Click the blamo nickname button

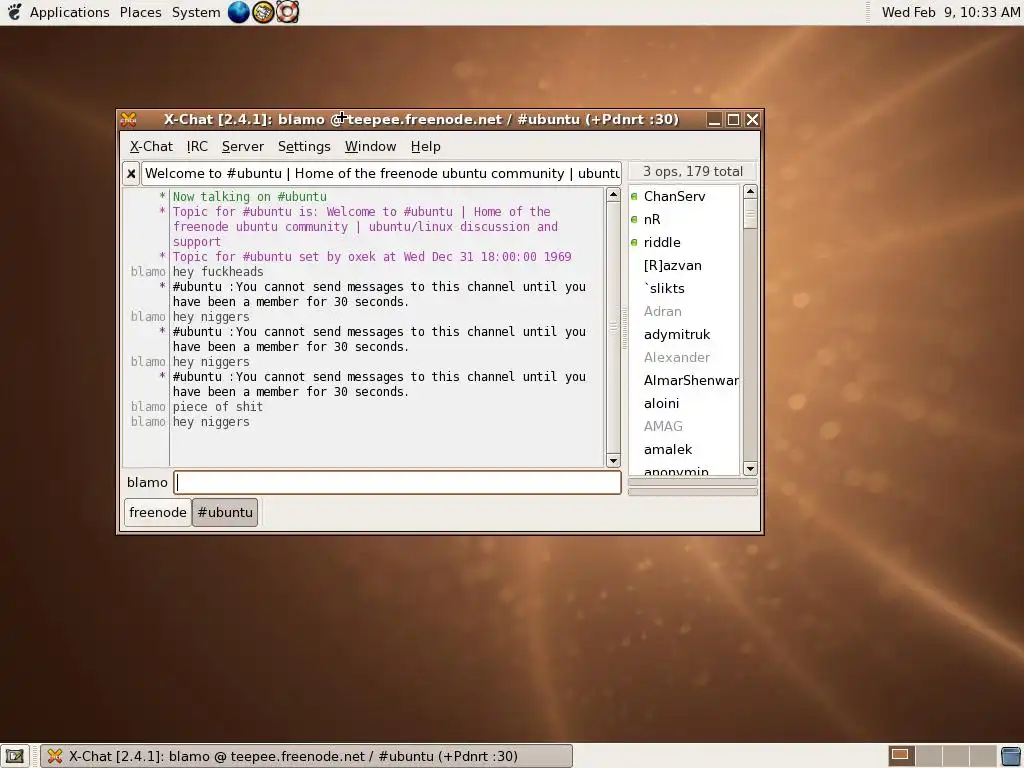point(147,483)
